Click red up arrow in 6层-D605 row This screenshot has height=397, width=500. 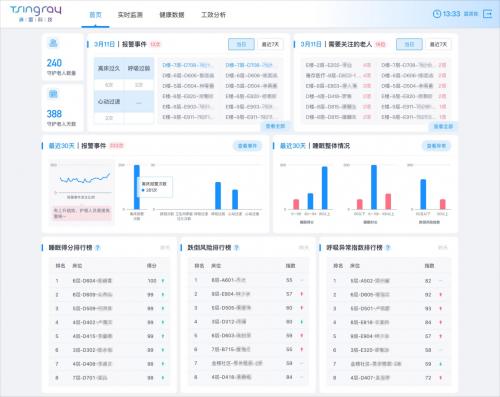pos(441,295)
